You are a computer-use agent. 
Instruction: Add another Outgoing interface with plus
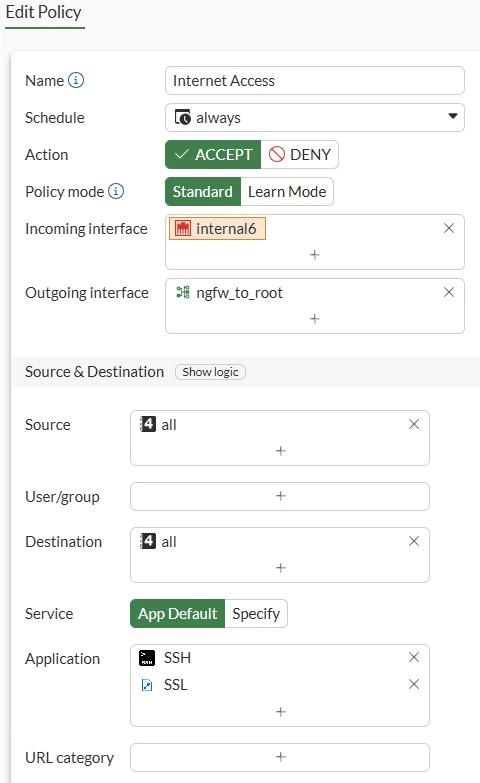pyautogui.click(x=315, y=319)
